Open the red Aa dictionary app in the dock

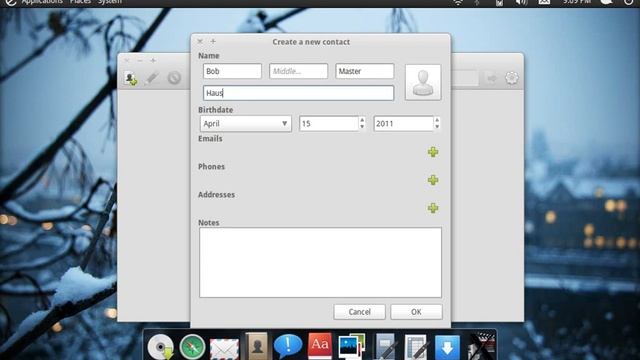[320, 346]
